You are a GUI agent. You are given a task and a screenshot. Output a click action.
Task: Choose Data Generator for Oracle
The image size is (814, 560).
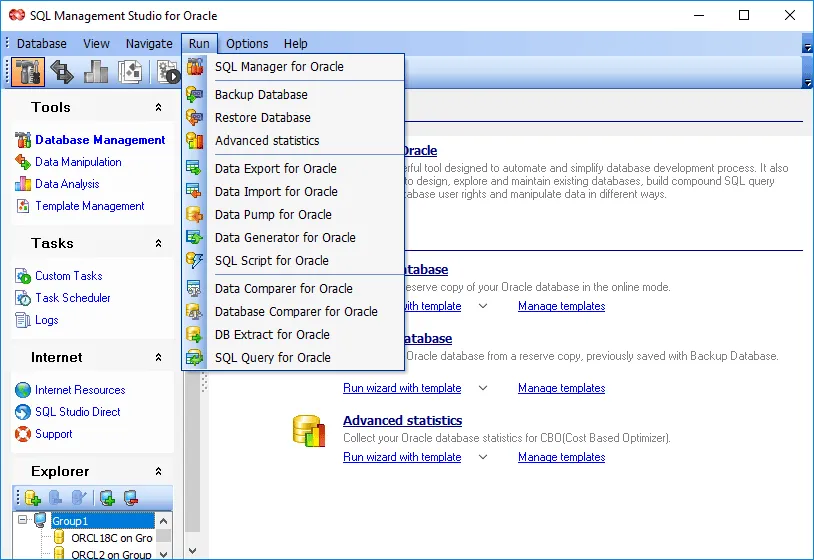[293, 237]
